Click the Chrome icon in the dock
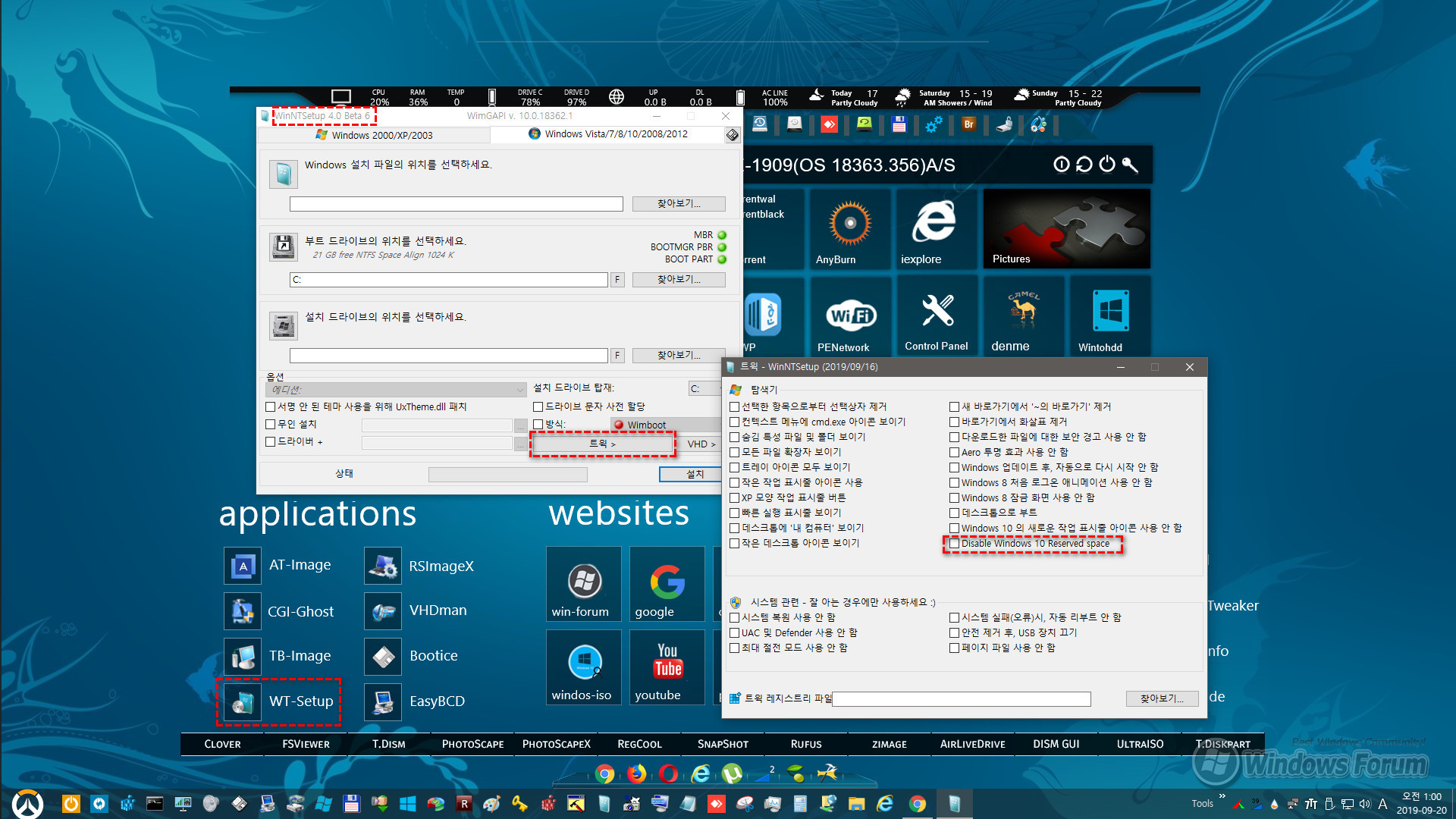The height and width of the screenshot is (819, 1456). coord(605,773)
